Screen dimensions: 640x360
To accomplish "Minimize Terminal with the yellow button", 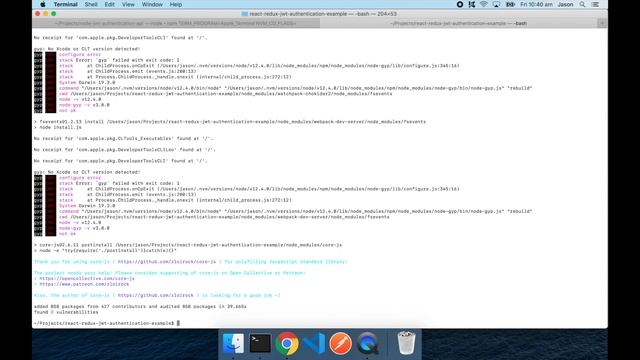I will pos(46,14).
